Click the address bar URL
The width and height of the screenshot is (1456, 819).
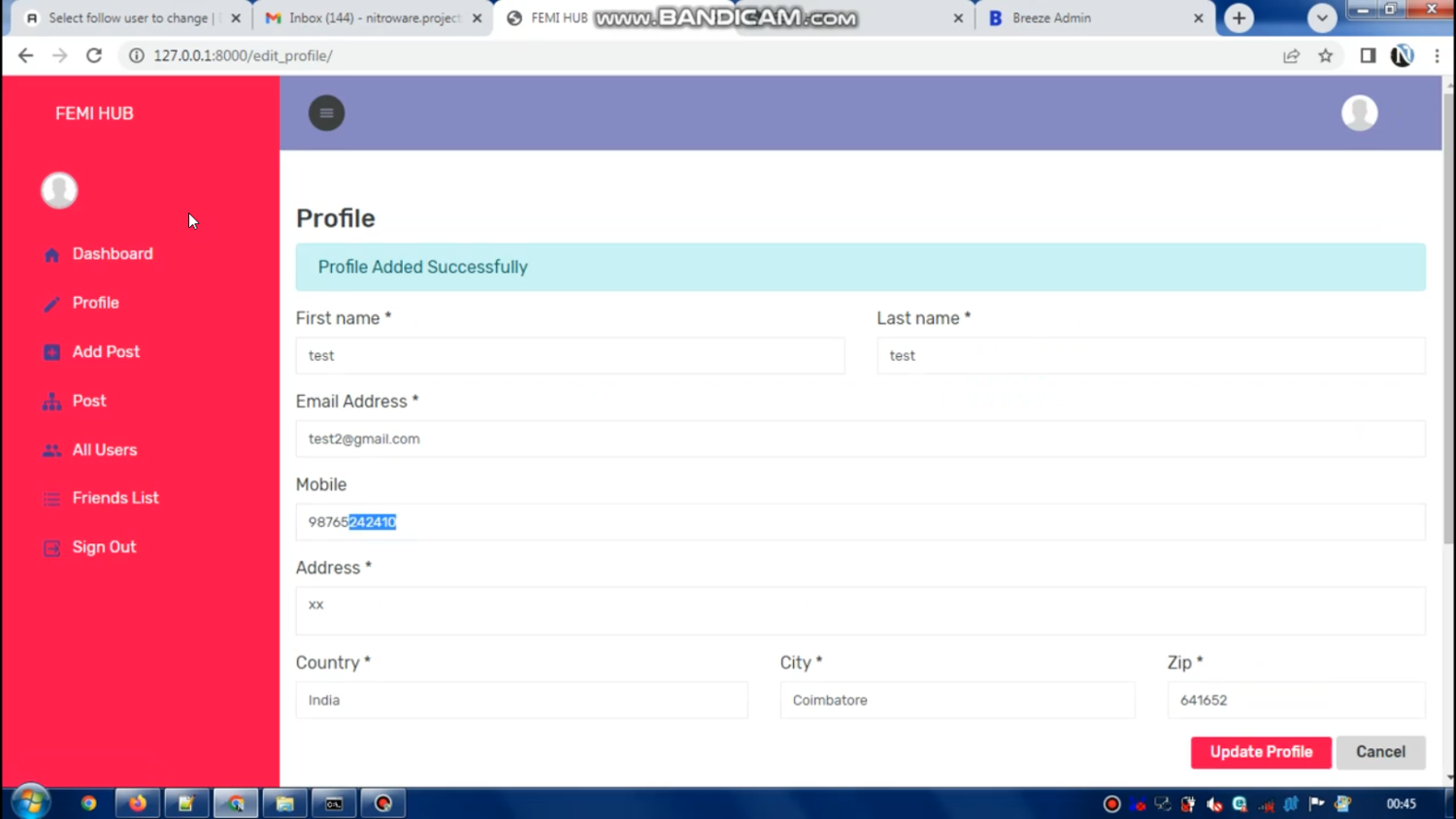[243, 55]
